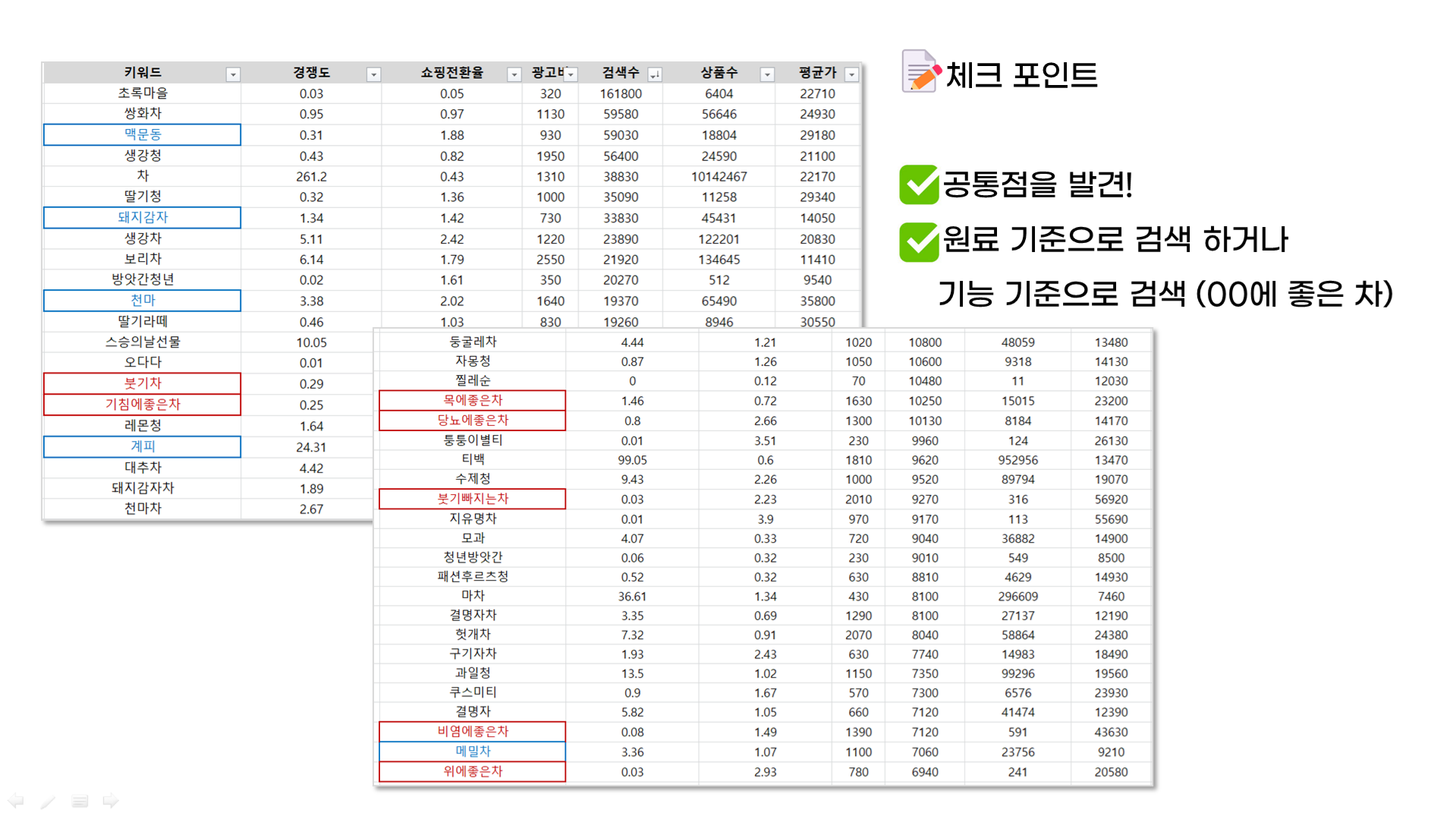Select the red-boxed 붓기차 cell
This screenshot has height=819, width=1456.
[x=143, y=383]
